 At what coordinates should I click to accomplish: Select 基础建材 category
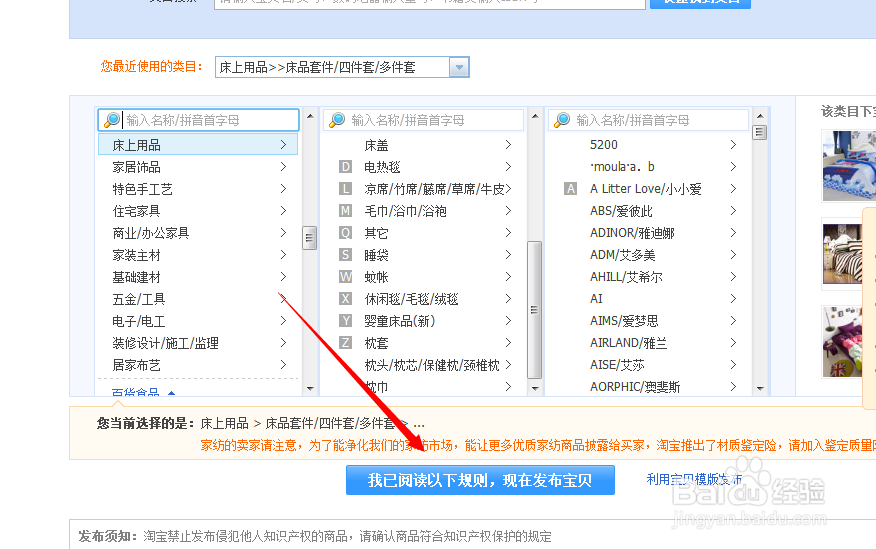pyautogui.click(x=136, y=277)
